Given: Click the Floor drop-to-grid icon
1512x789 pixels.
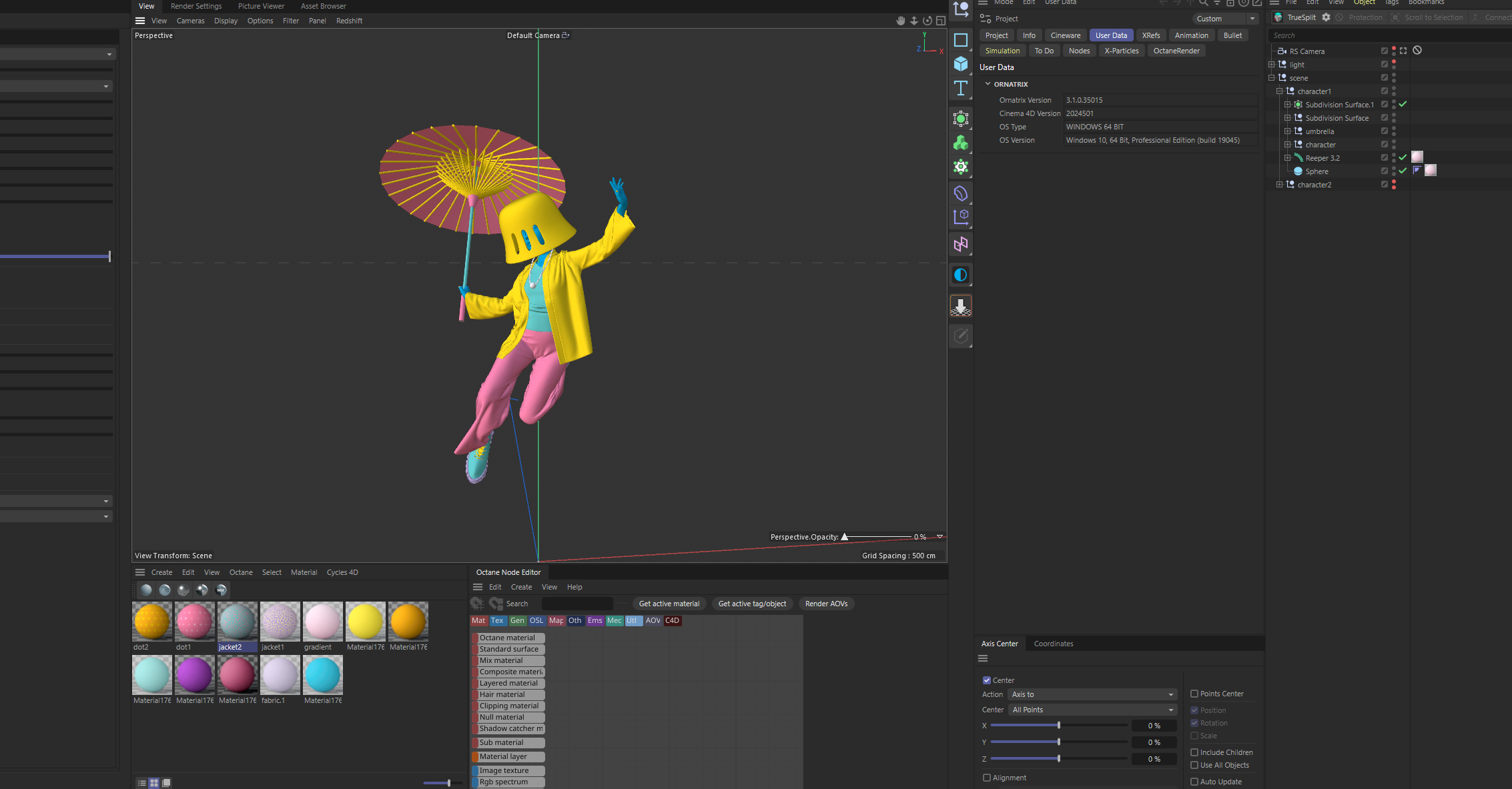Looking at the screenshot, I should tap(960, 306).
